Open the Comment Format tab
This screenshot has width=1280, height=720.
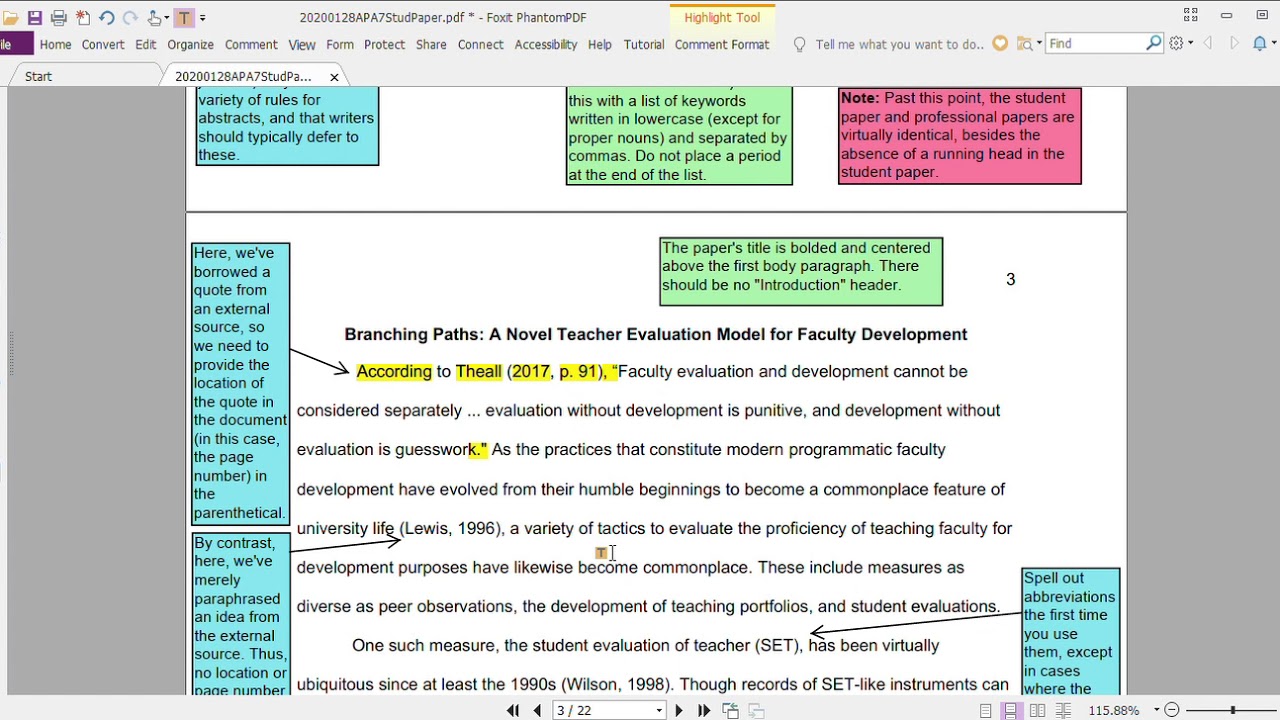pyautogui.click(x=722, y=44)
